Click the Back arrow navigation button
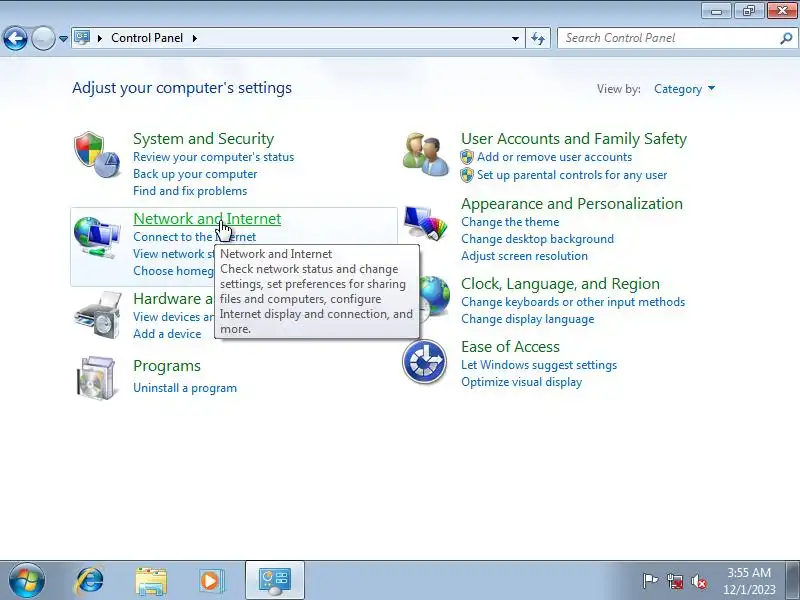The width and height of the screenshot is (800, 600). coord(15,38)
